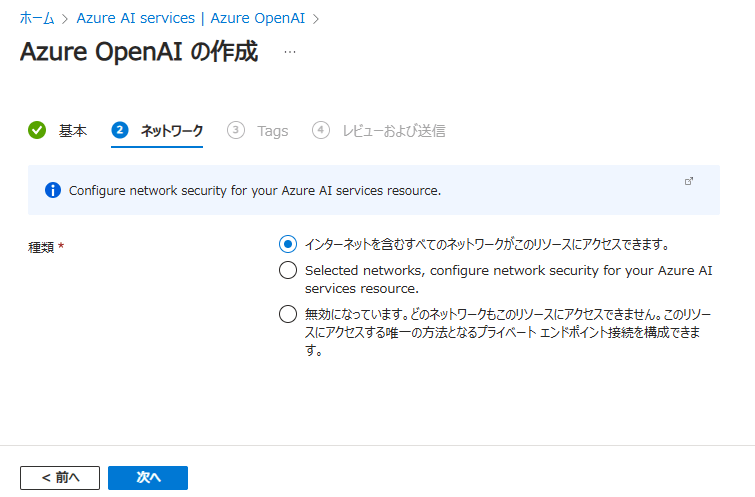Click breadcrumb chevron after ホーム
The image size is (755, 497).
[x=65, y=19]
